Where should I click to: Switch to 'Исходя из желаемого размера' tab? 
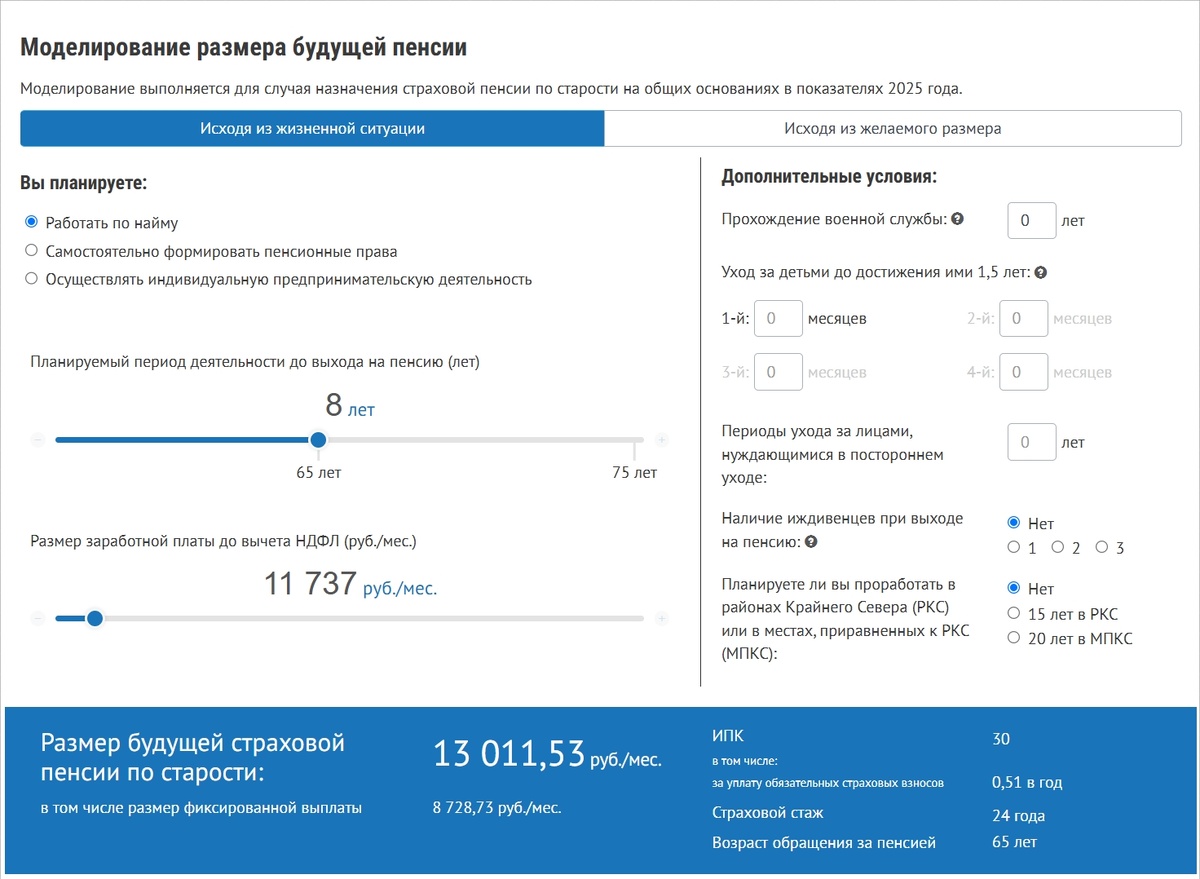click(x=893, y=128)
